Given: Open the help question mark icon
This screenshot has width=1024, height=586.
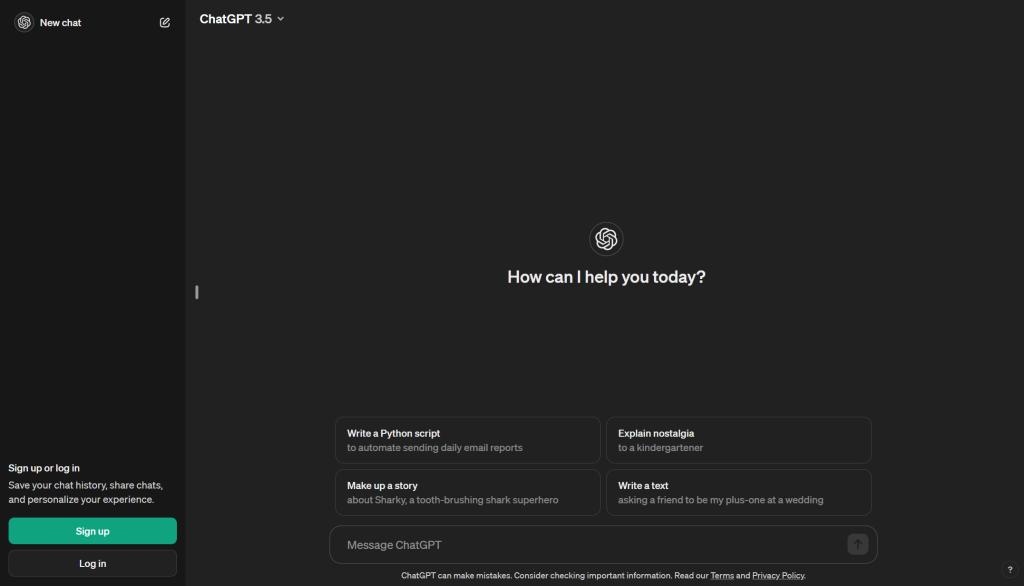Looking at the screenshot, I should point(1009,568).
